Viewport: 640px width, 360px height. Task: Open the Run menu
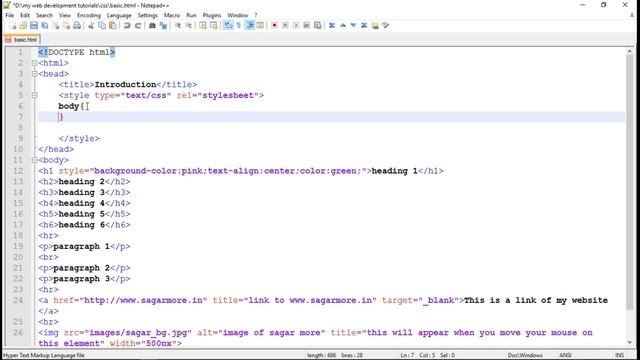click(x=191, y=15)
